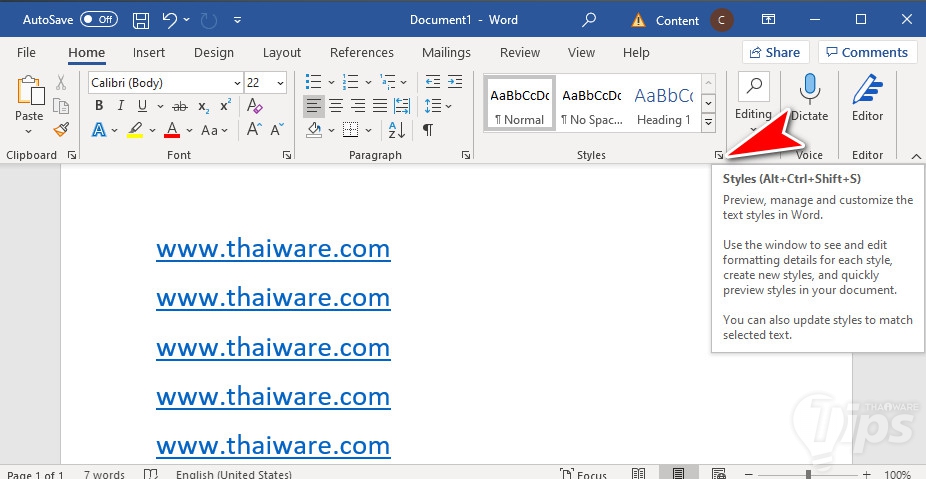926x479 pixels.
Task: Increase paragraph indent
Action: [x=455, y=82]
